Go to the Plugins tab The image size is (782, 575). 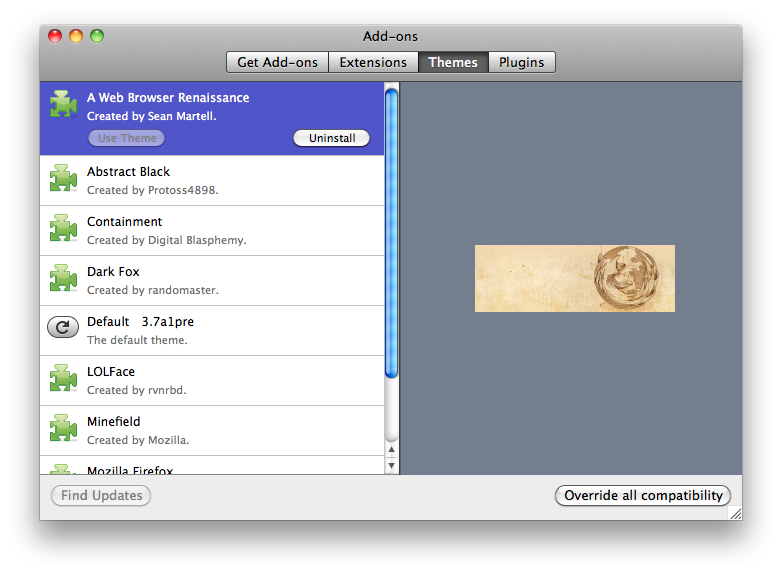pos(522,62)
